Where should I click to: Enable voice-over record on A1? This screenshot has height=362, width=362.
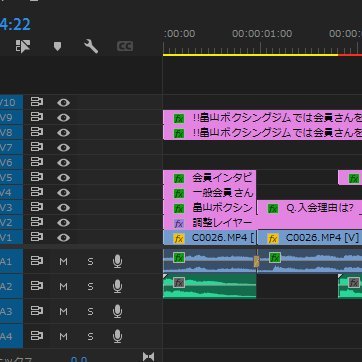tap(117, 261)
